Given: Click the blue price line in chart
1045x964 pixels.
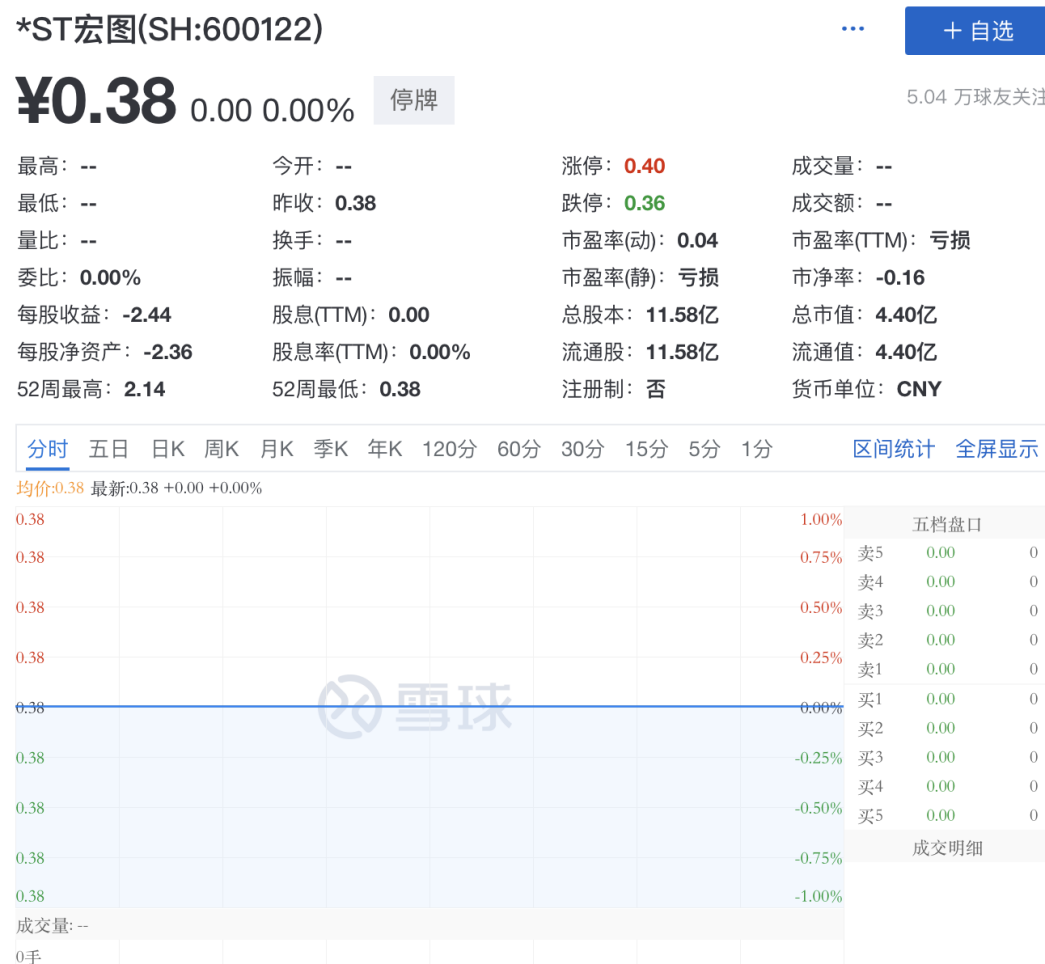Looking at the screenshot, I should [430, 706].
